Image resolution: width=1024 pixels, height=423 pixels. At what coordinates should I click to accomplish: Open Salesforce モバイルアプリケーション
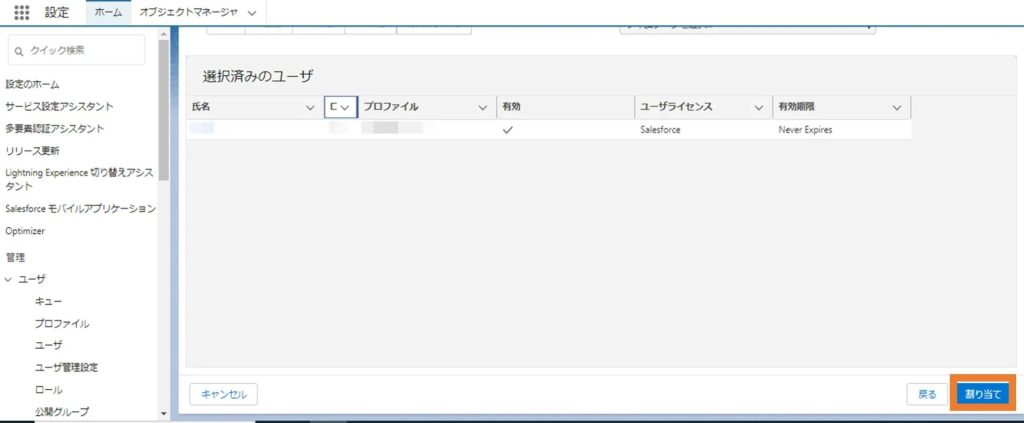(80, 209)
